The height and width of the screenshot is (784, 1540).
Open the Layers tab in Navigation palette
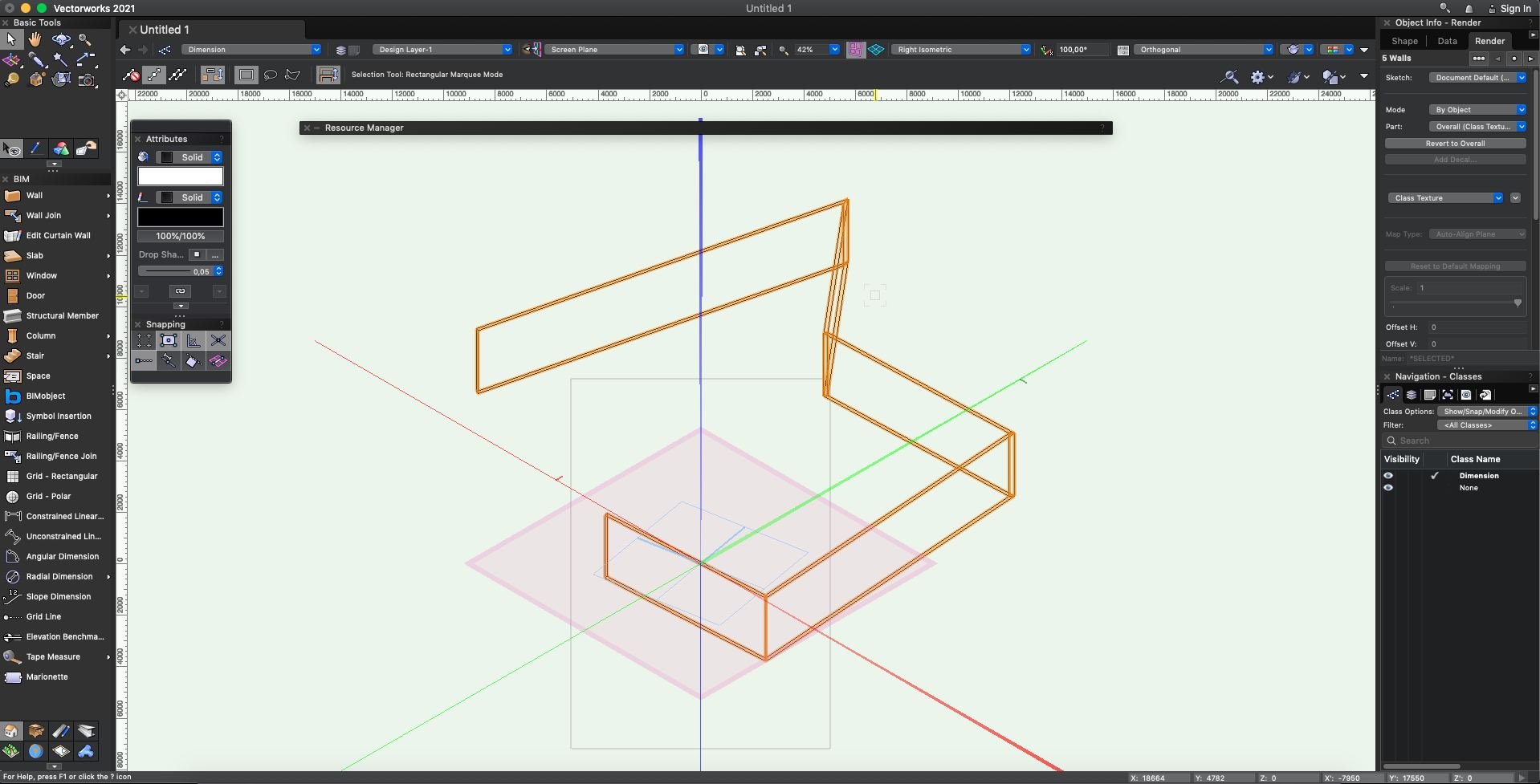(1411, 395)
